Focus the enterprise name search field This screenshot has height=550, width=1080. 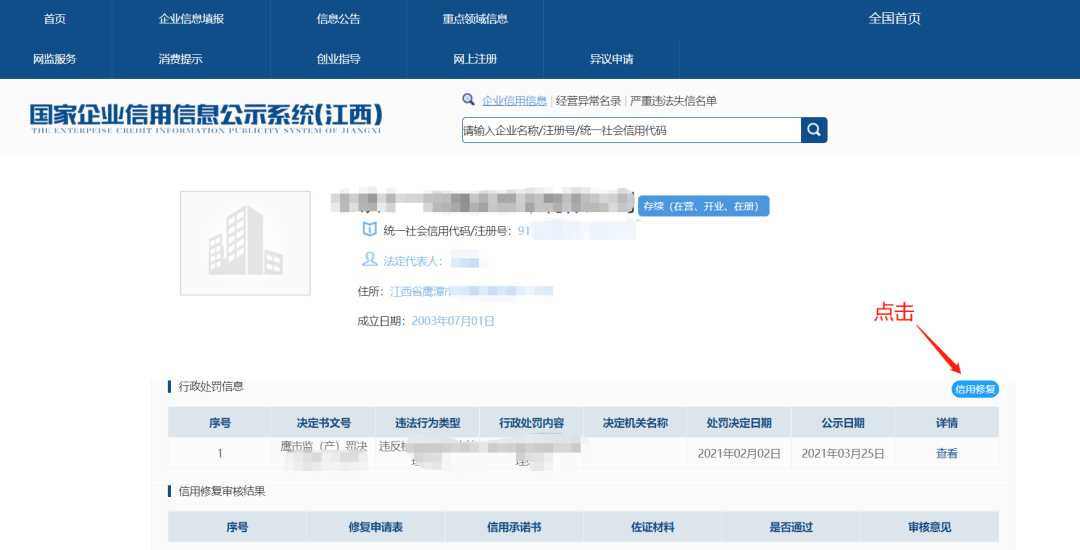tap(630, 130)
